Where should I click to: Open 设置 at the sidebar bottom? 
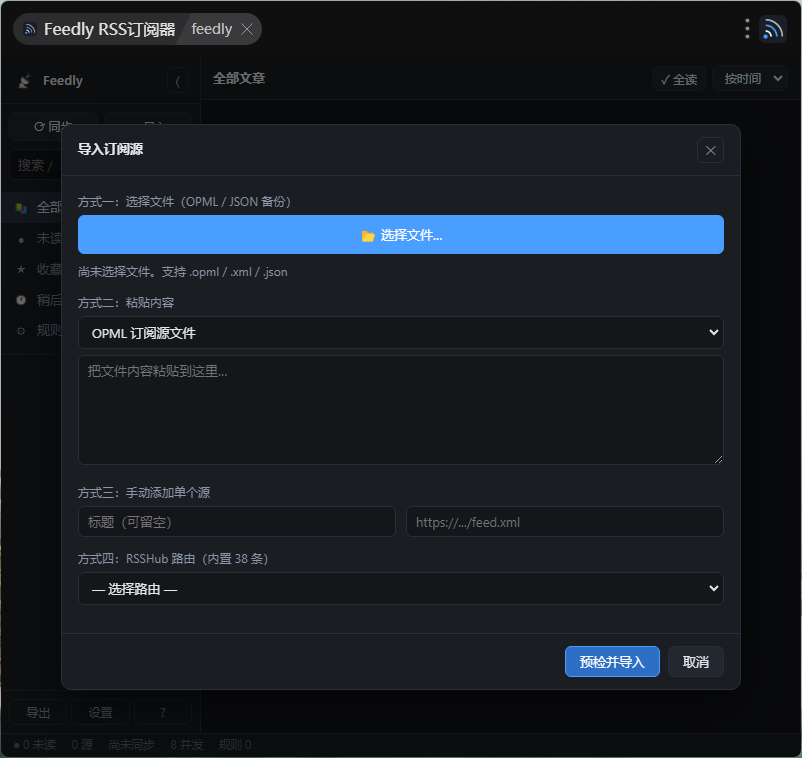(100, 712)
